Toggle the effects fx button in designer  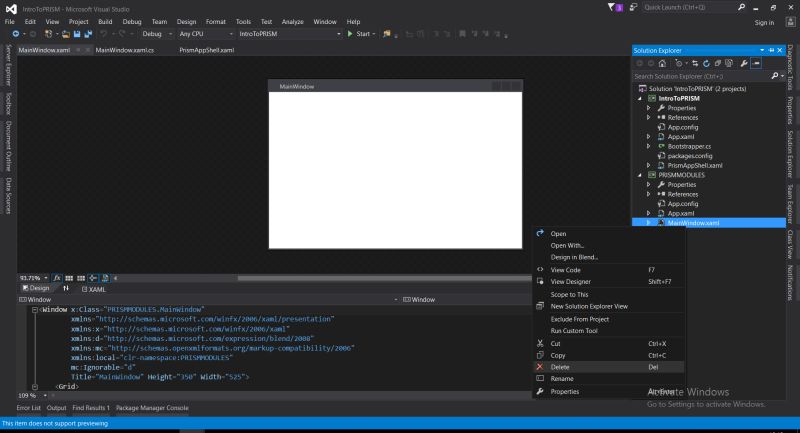57,277
